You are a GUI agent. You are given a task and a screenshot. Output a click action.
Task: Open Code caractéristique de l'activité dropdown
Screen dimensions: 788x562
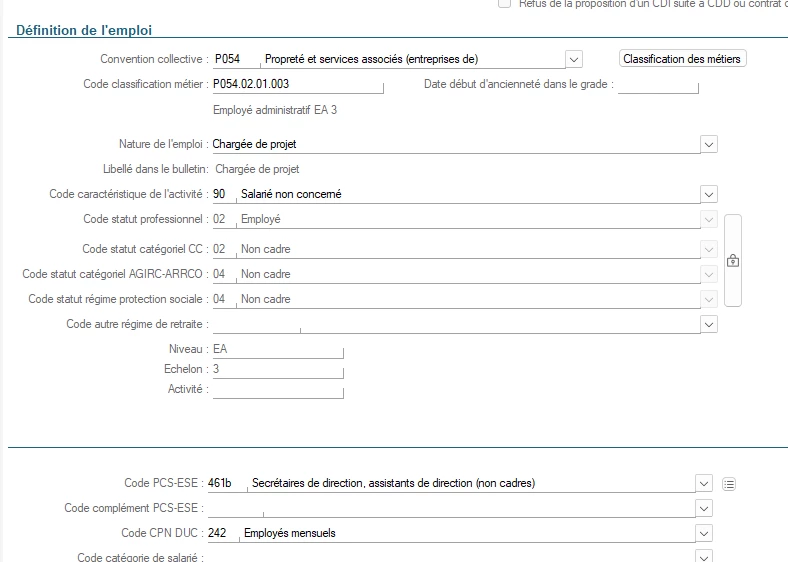709,194
